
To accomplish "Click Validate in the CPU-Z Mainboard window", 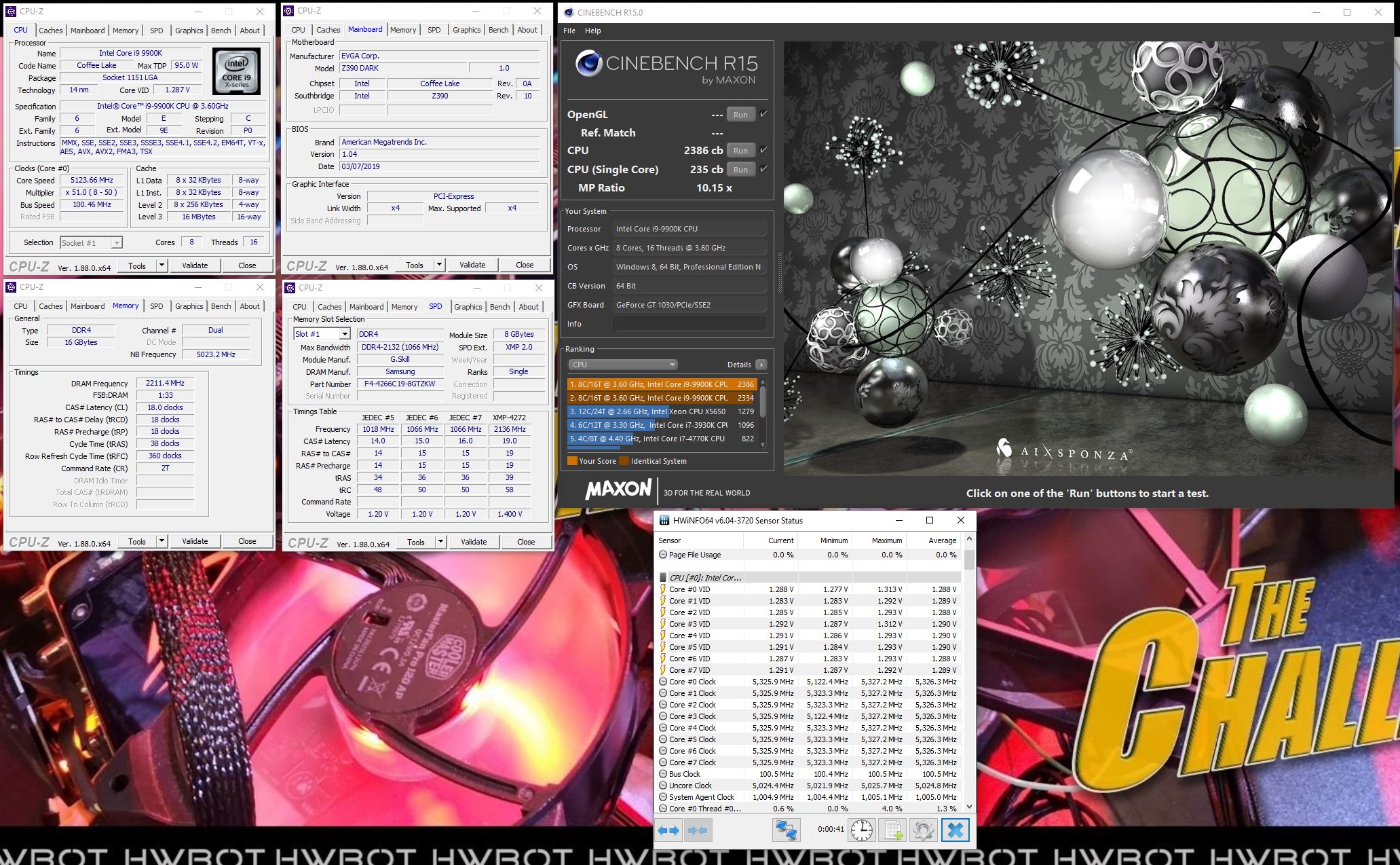I will point(472,265).
